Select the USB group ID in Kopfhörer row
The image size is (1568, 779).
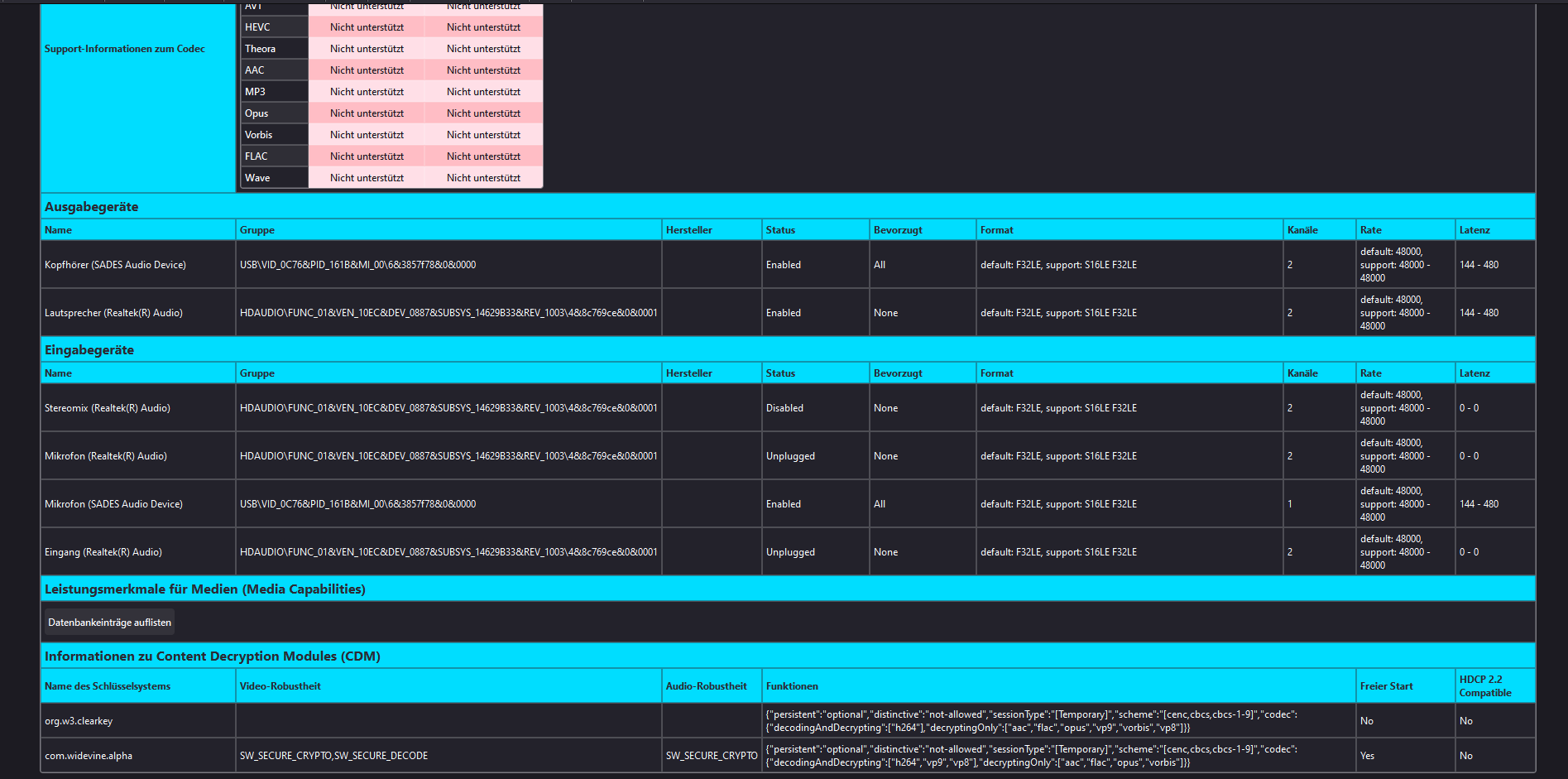[x=357, y=265]
